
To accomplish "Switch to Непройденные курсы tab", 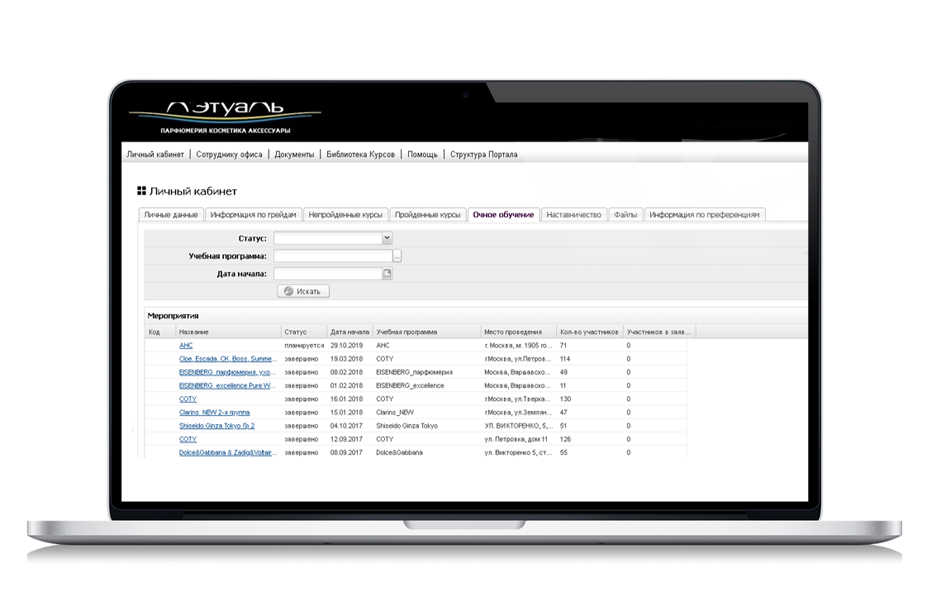I will (345, 214).
